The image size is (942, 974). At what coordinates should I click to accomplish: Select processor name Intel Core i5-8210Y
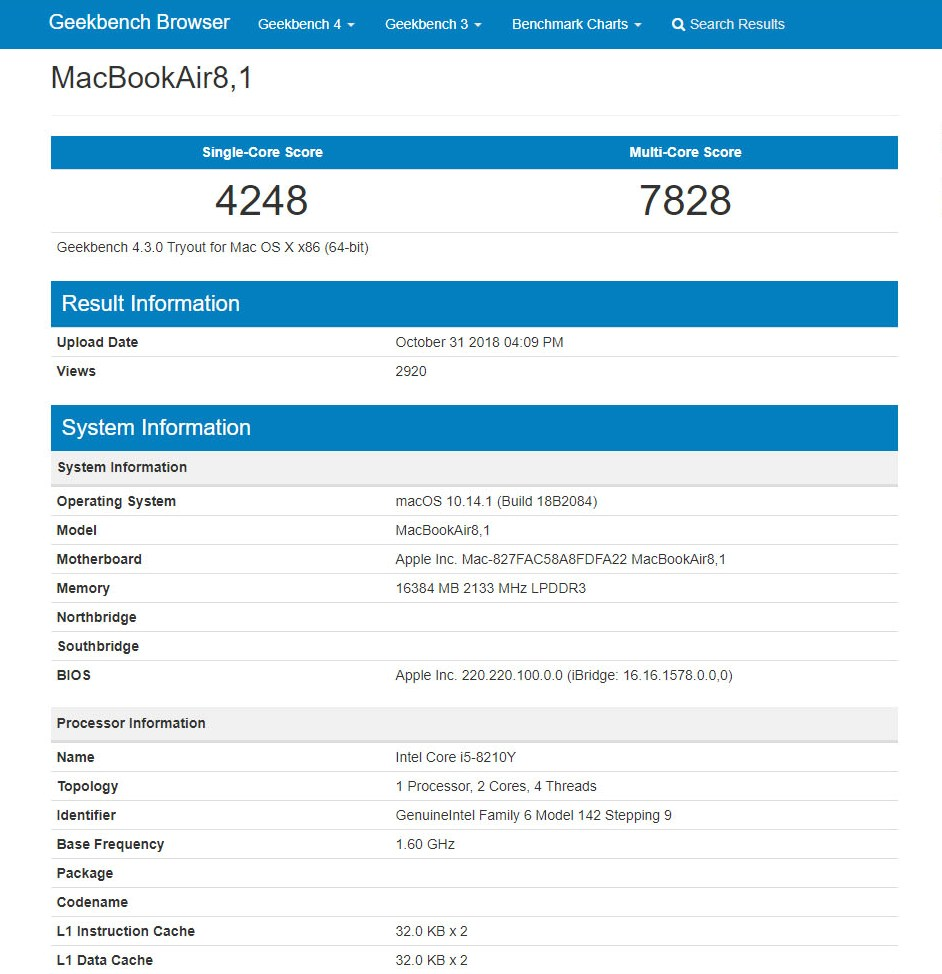coord(455,757)
